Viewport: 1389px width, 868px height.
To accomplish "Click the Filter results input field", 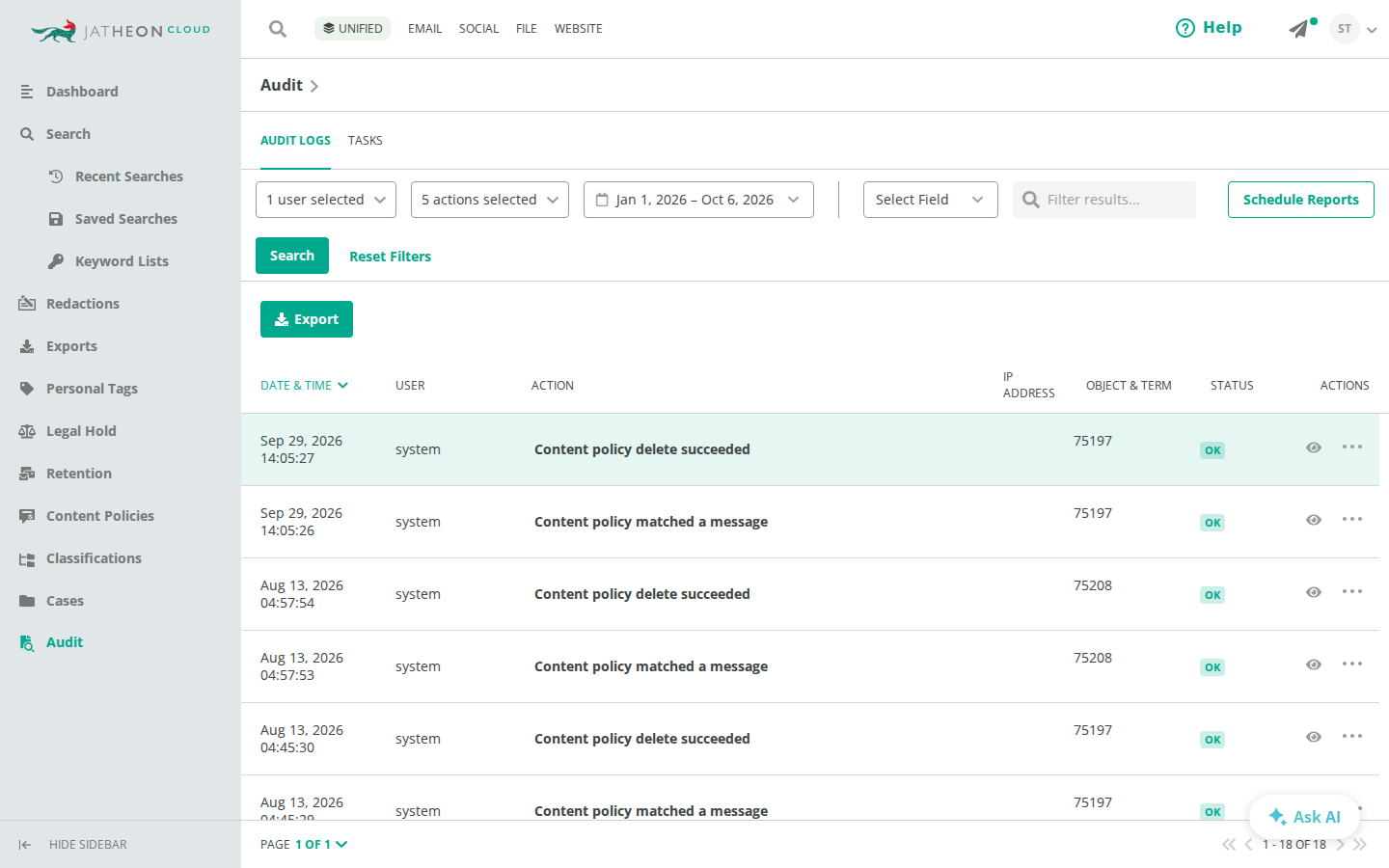I will (1104, 200).
